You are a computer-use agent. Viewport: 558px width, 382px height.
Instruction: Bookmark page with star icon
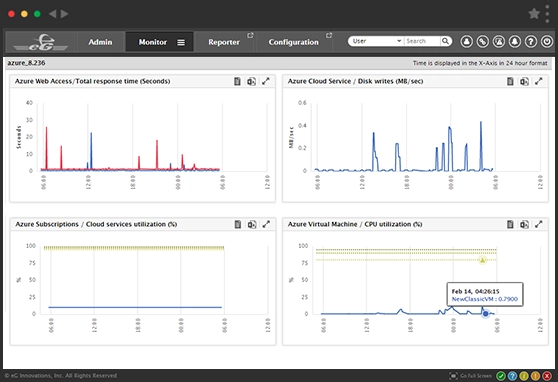pyautogui.click(x=534, y=14)
